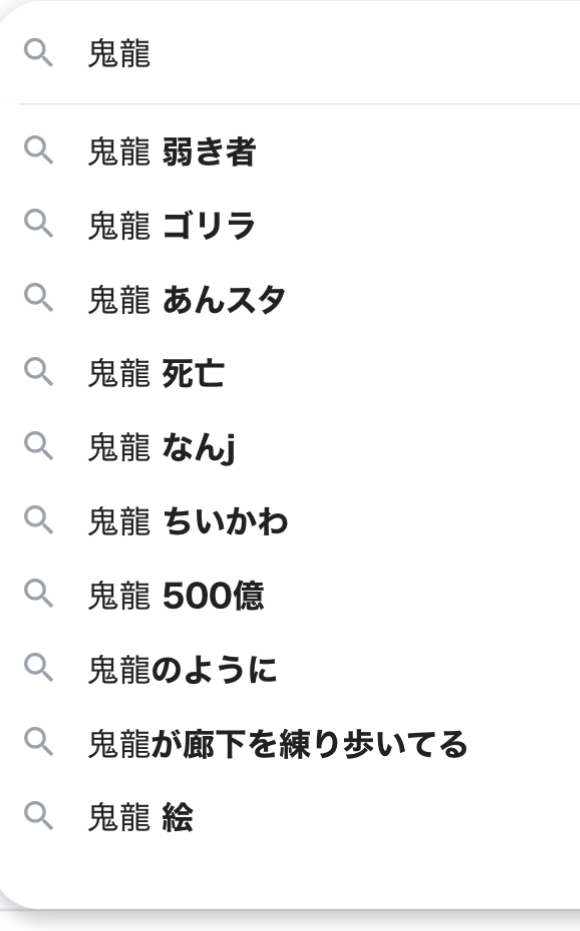Click magnifier icon next to 鬼龍 死亡
Image resolution: width=580 pixels, height=931 pixels.
pyautogui.click(x=38, y=372)
